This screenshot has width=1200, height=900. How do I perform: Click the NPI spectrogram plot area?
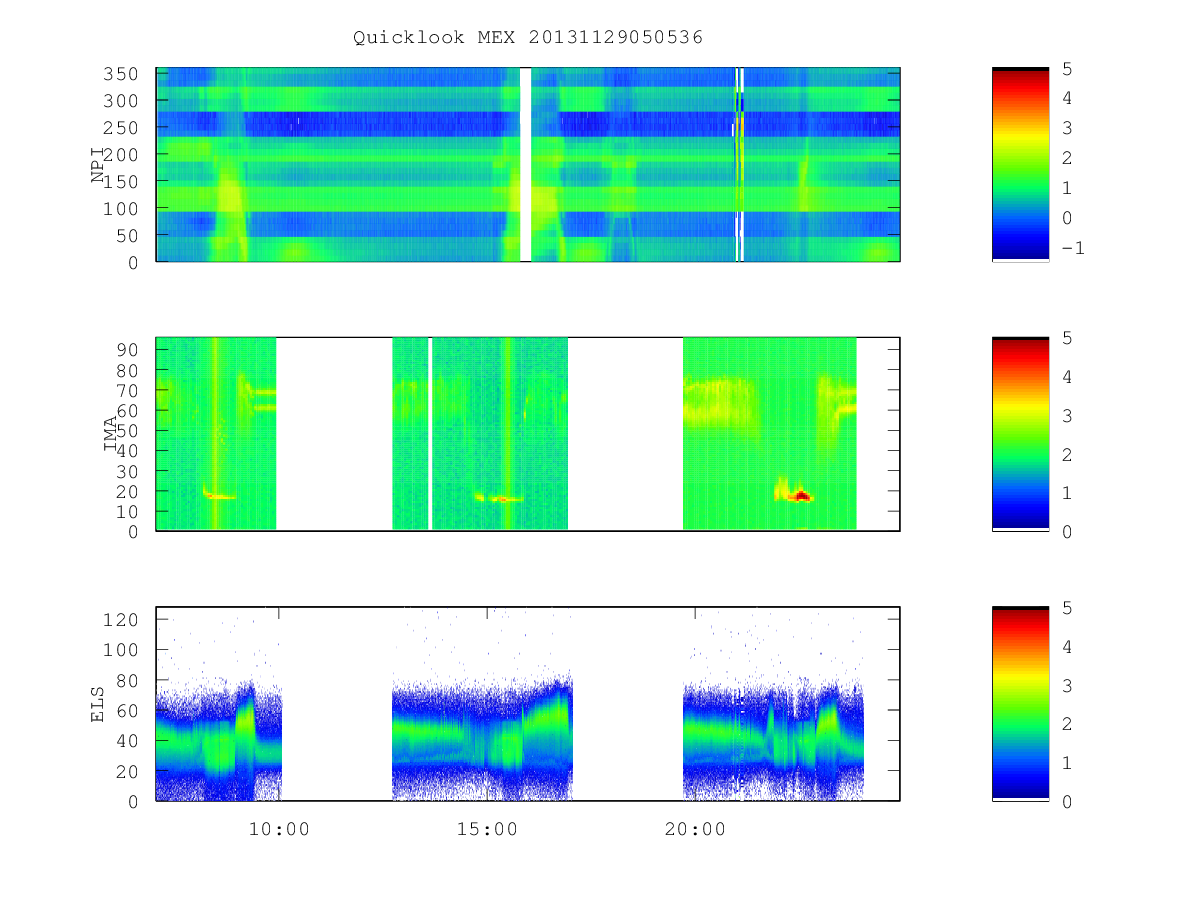click(528, 165)
